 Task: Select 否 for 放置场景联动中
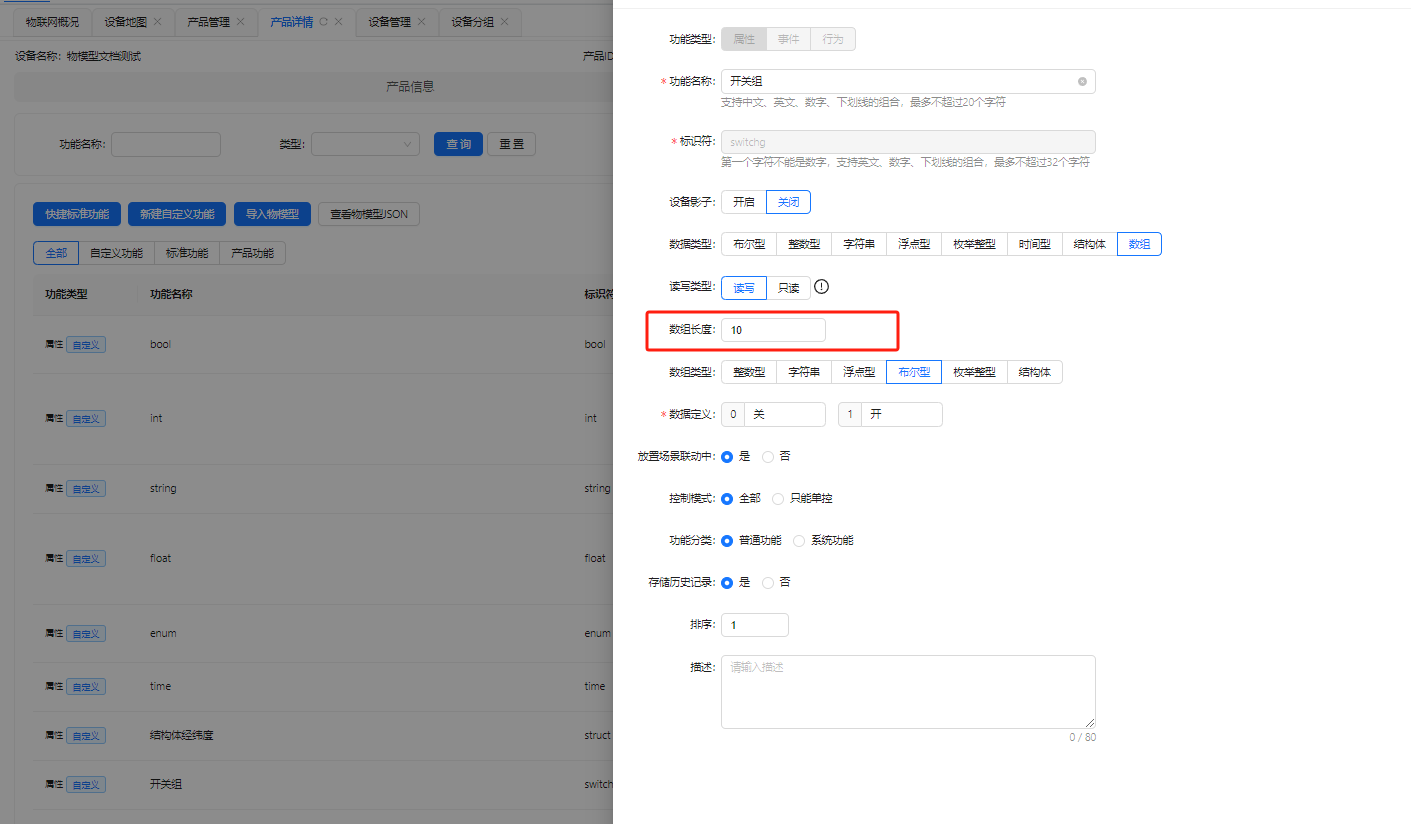click(x=768, y=456)
